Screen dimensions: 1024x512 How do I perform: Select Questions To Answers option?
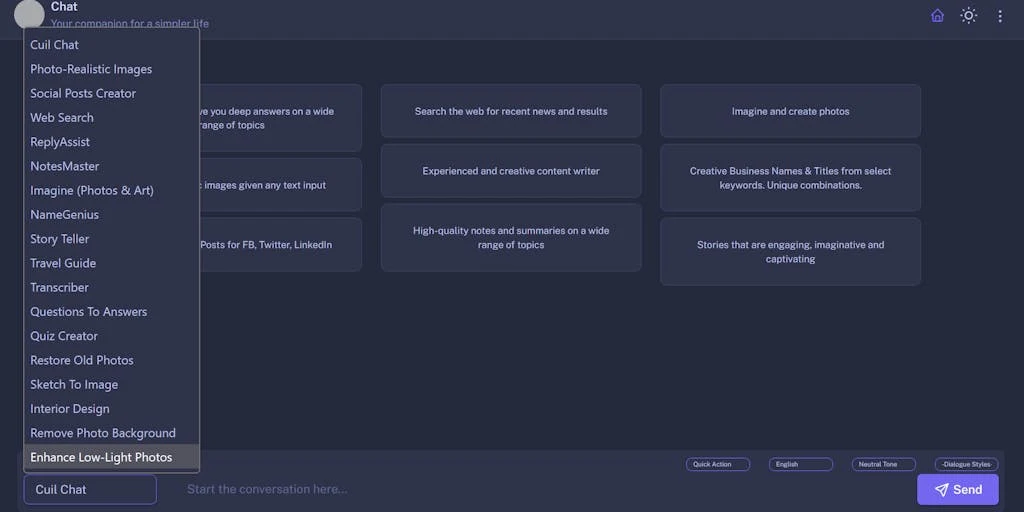[x=111, y=312]
